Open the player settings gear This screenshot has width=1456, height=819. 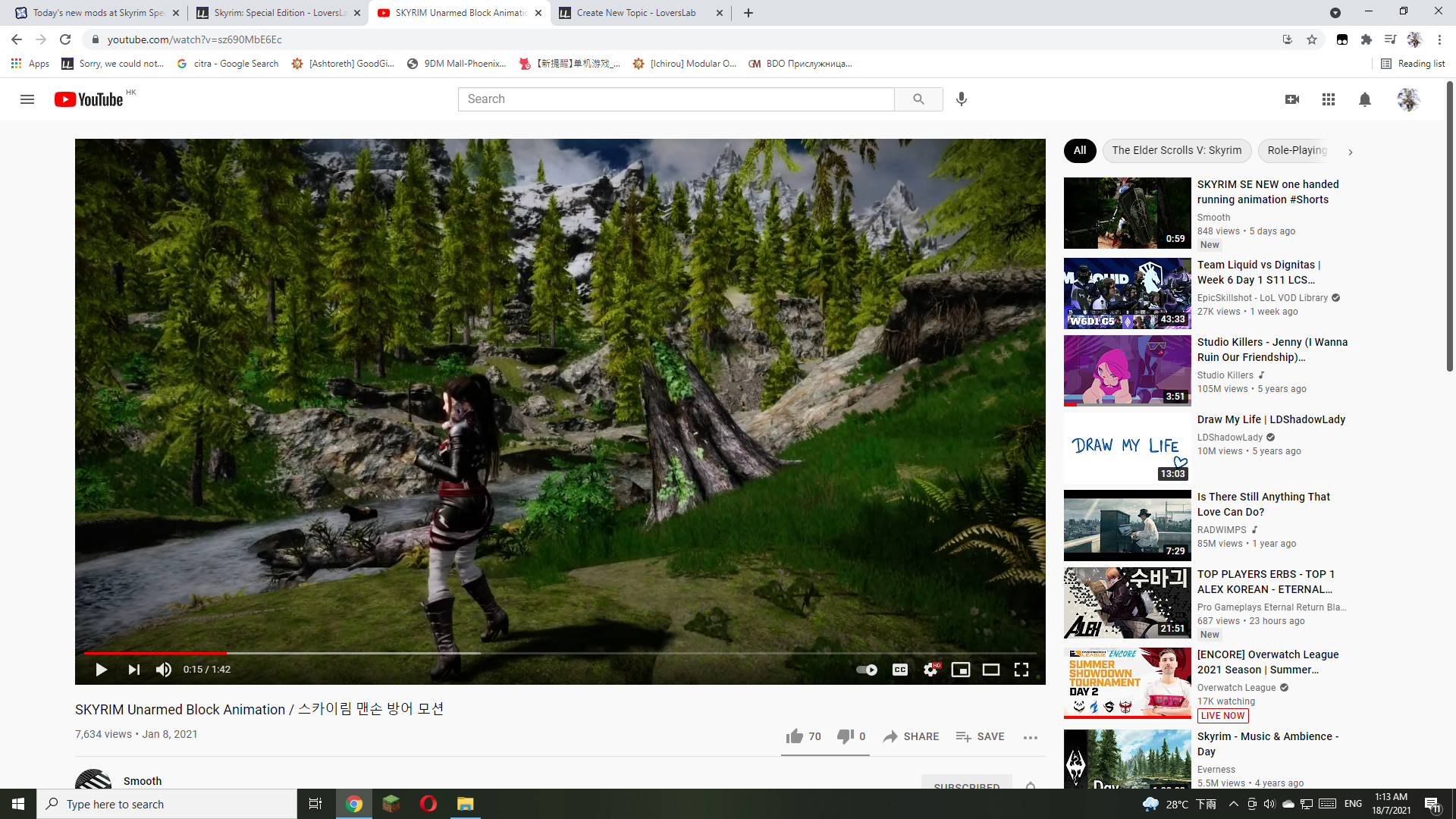pos(930,670)
